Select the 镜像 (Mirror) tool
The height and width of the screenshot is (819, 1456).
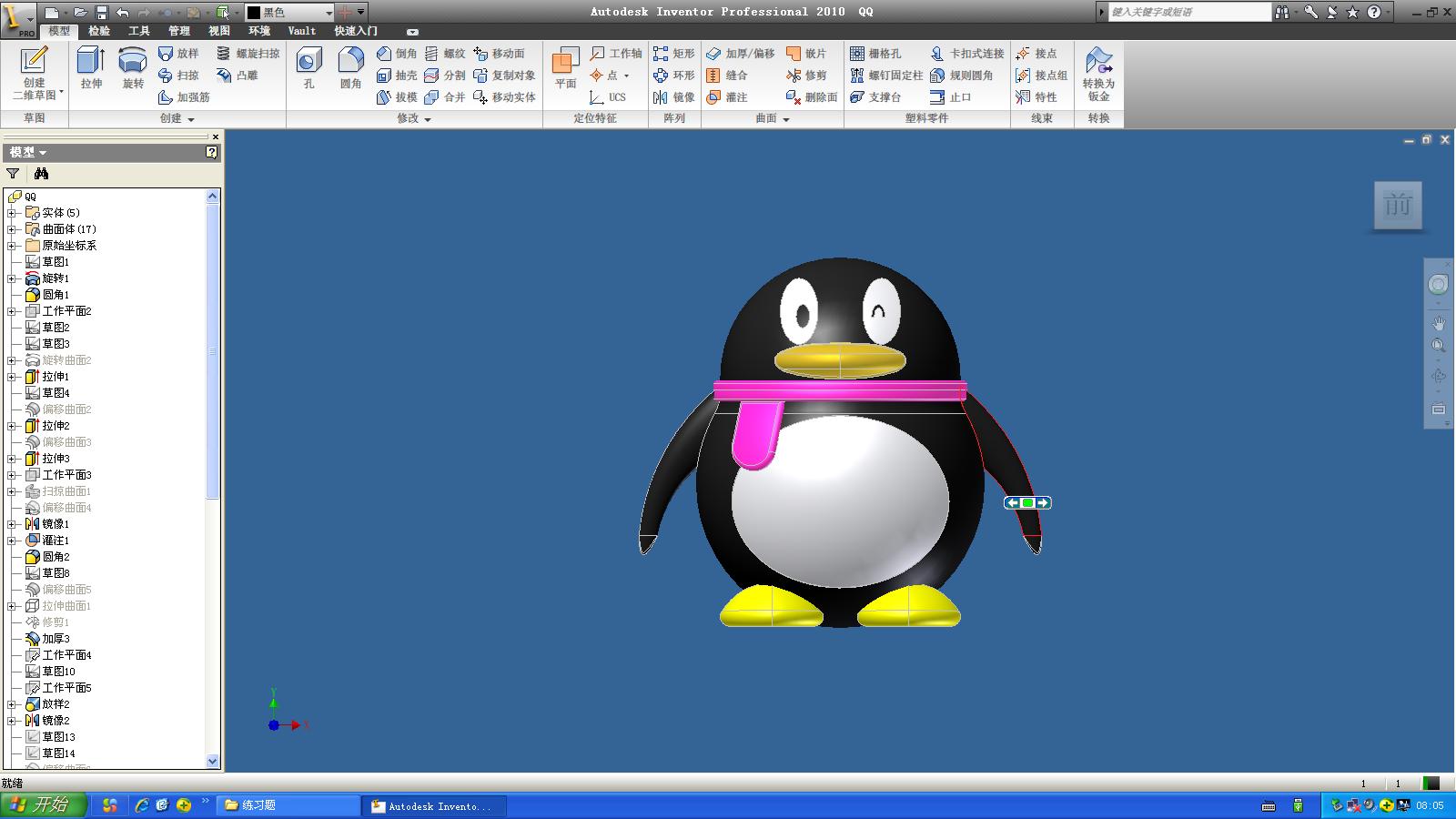pyautogui.click(x=674, y=97)
